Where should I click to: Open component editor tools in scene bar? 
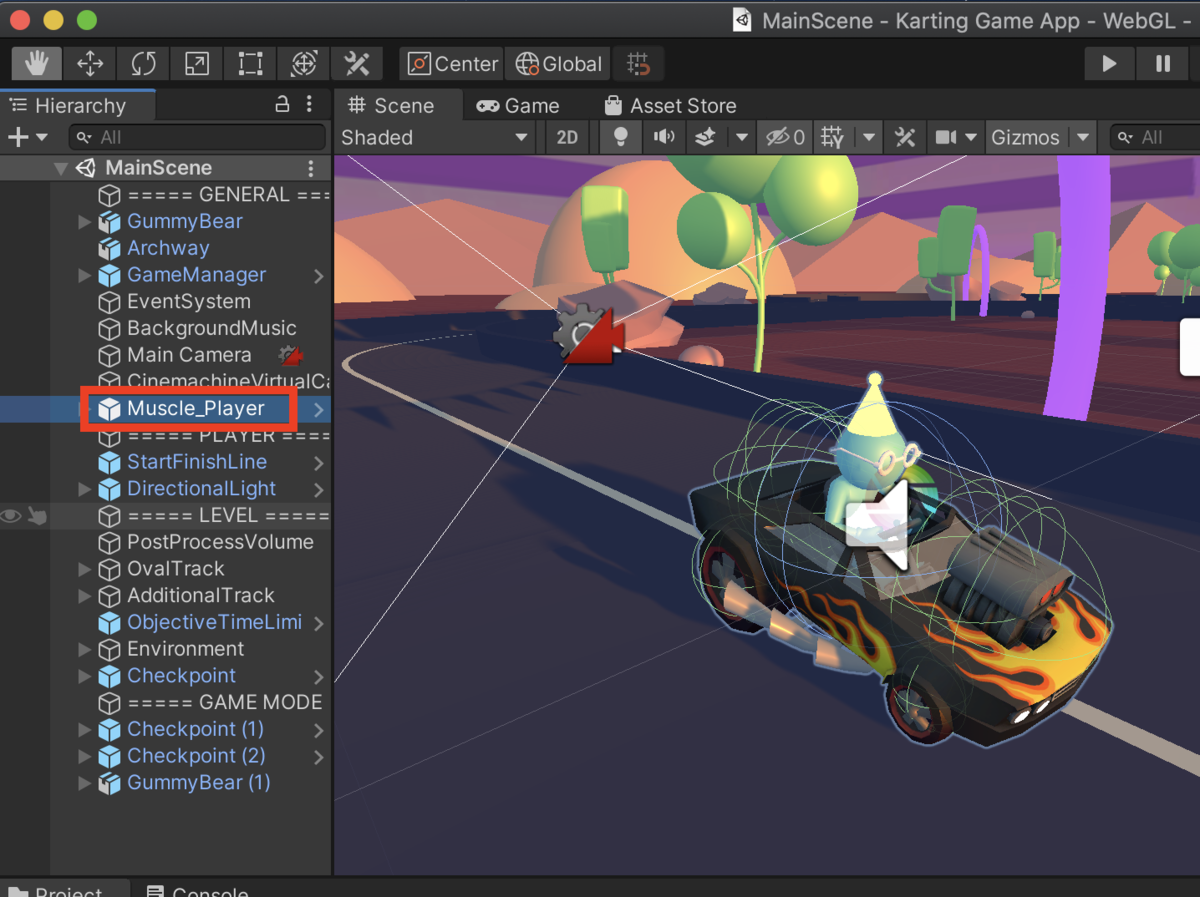pyautogui.click(x=905, y=137)
